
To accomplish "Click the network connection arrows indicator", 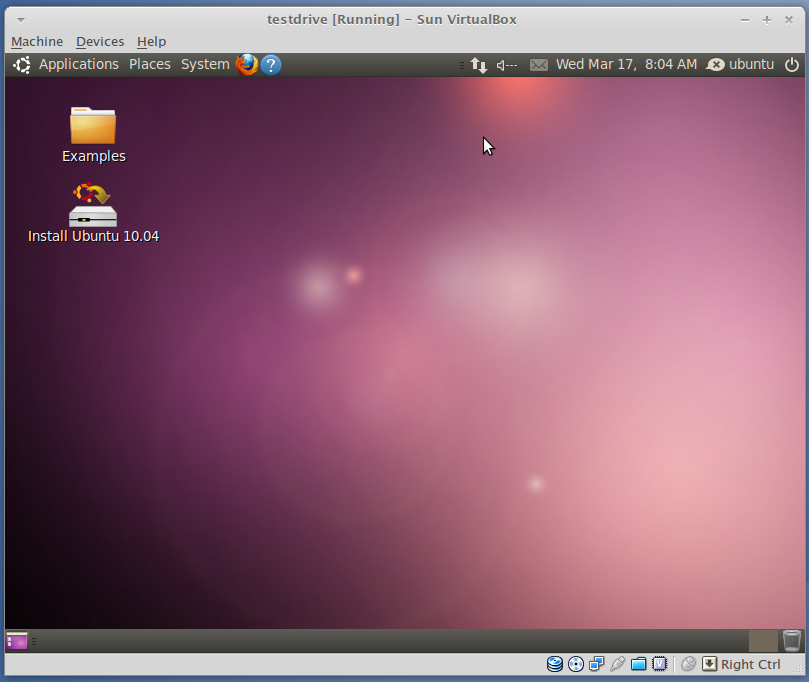I will 479,65.
